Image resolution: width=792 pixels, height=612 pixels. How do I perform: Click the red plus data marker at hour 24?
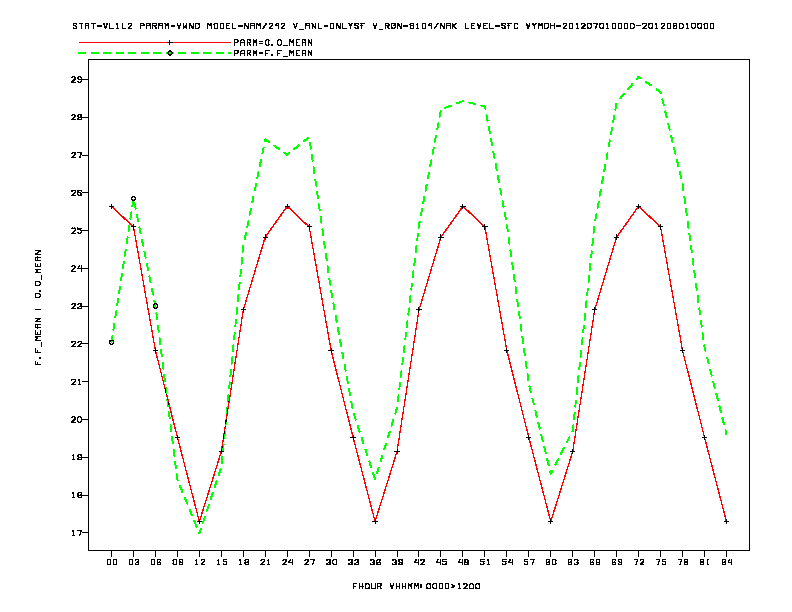287,207
